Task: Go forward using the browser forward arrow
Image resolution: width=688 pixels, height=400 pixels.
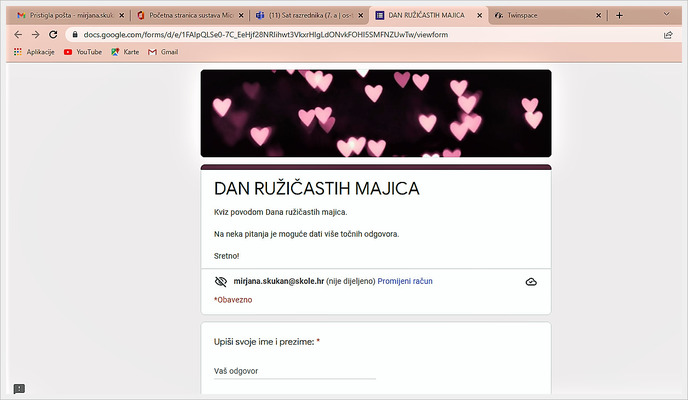Action: coord(36,35)
